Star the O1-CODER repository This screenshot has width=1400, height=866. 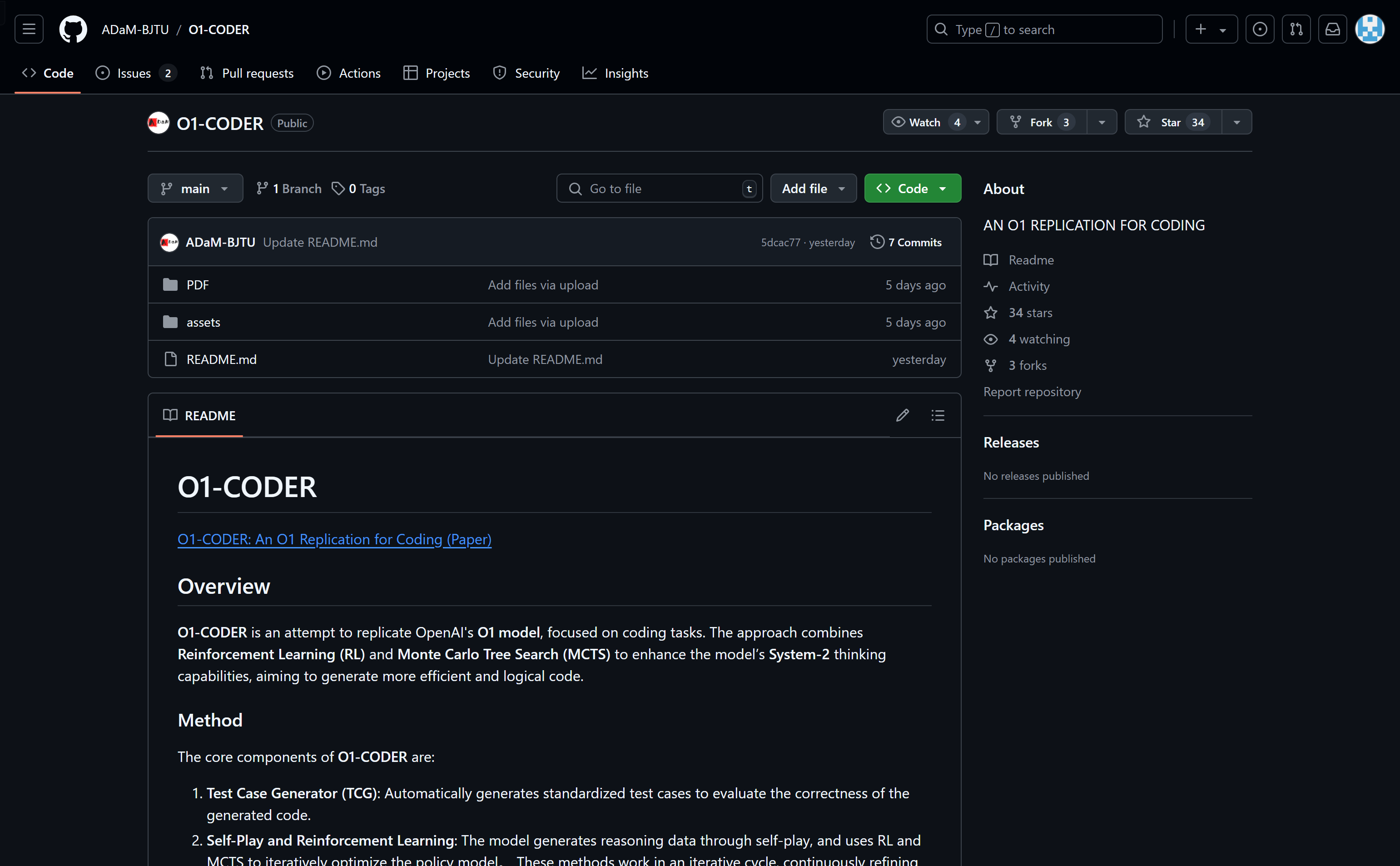tap(1173, 122)
